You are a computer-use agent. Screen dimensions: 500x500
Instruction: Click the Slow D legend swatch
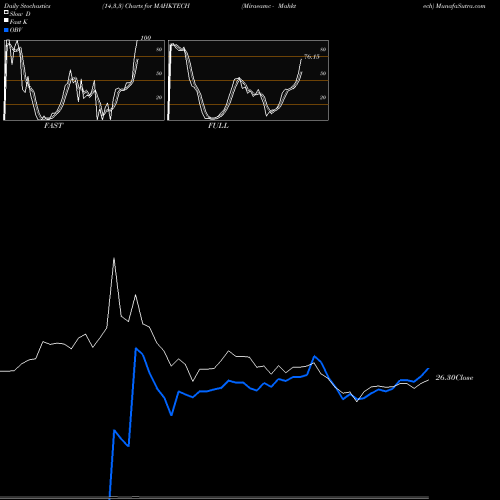click(x=6, y=12)
